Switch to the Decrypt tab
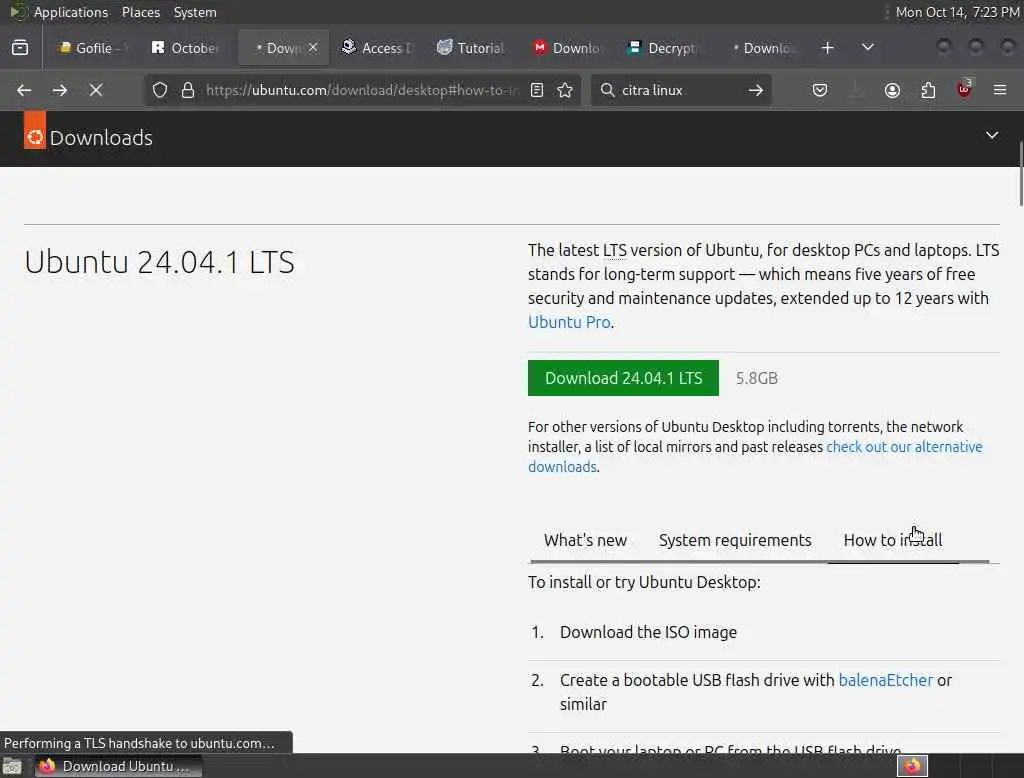The image size is (1024, 778). [x=664, y=48]
